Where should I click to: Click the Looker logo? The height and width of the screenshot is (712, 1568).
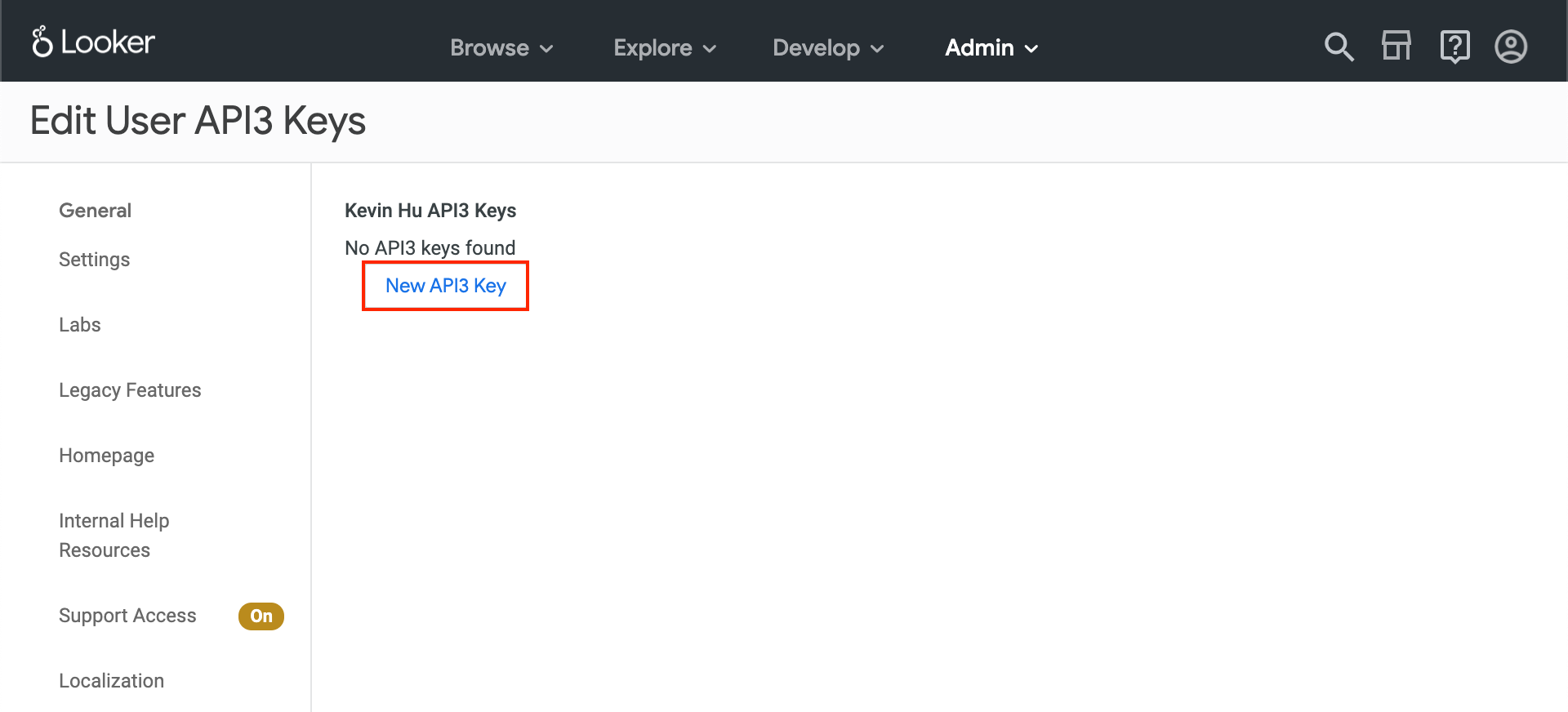[93, 42]
